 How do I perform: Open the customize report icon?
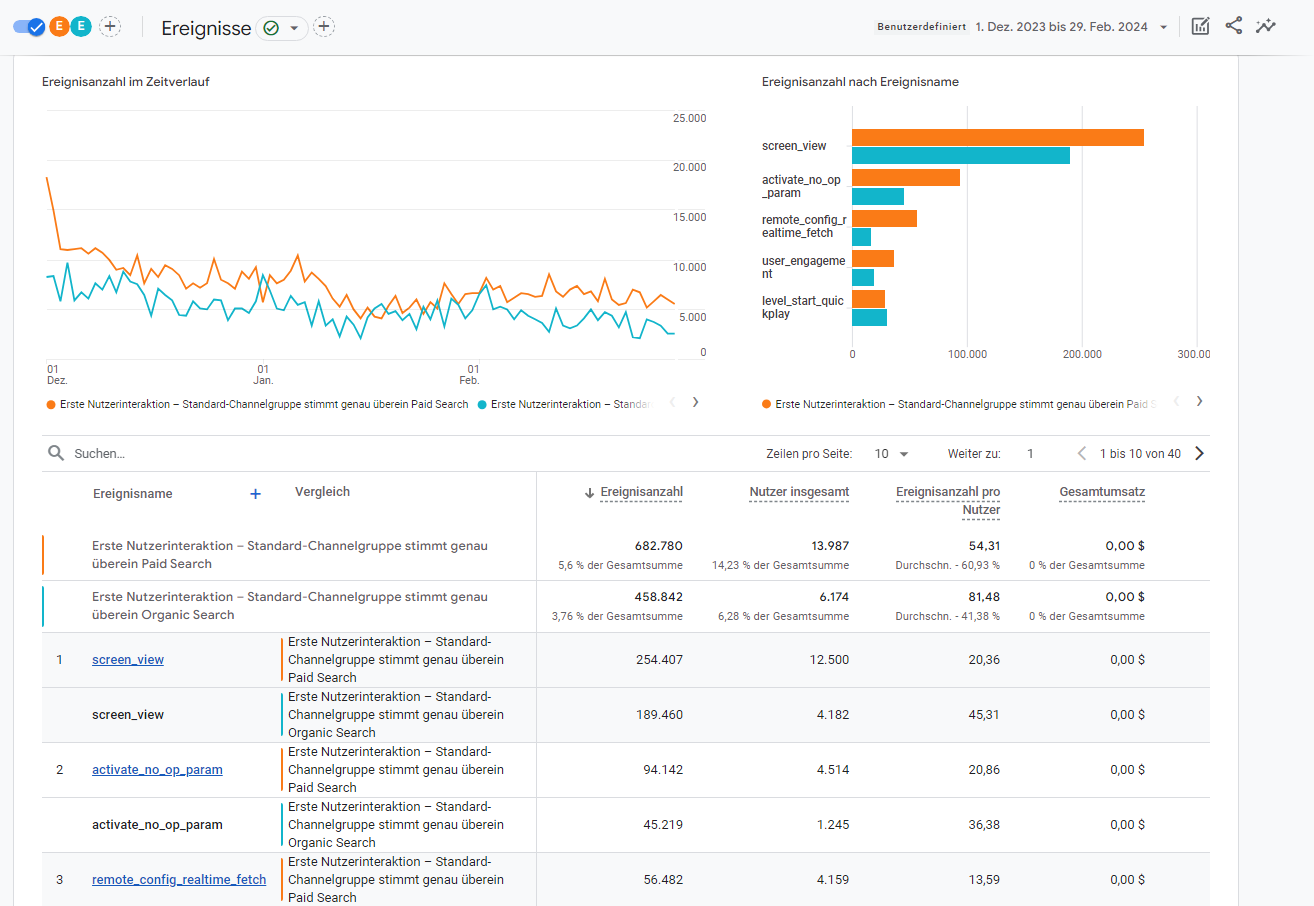[1200, 27]
